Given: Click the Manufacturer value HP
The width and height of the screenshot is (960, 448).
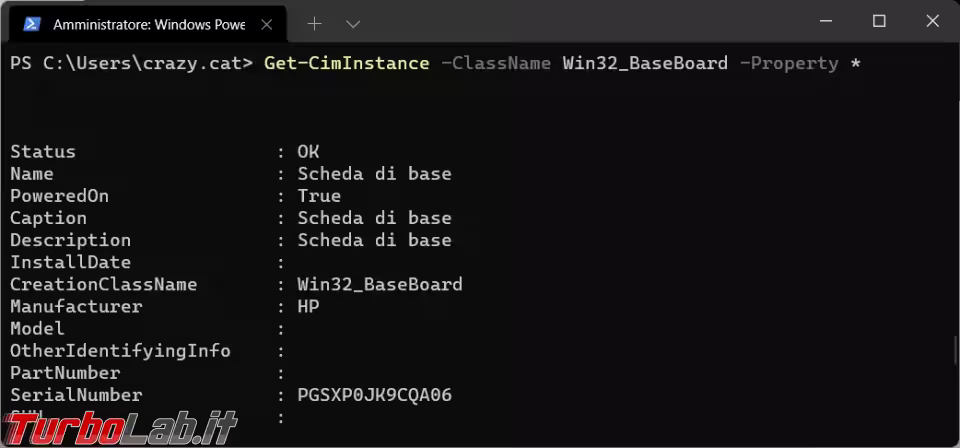Looking at the screenshot, I should 308,307.
